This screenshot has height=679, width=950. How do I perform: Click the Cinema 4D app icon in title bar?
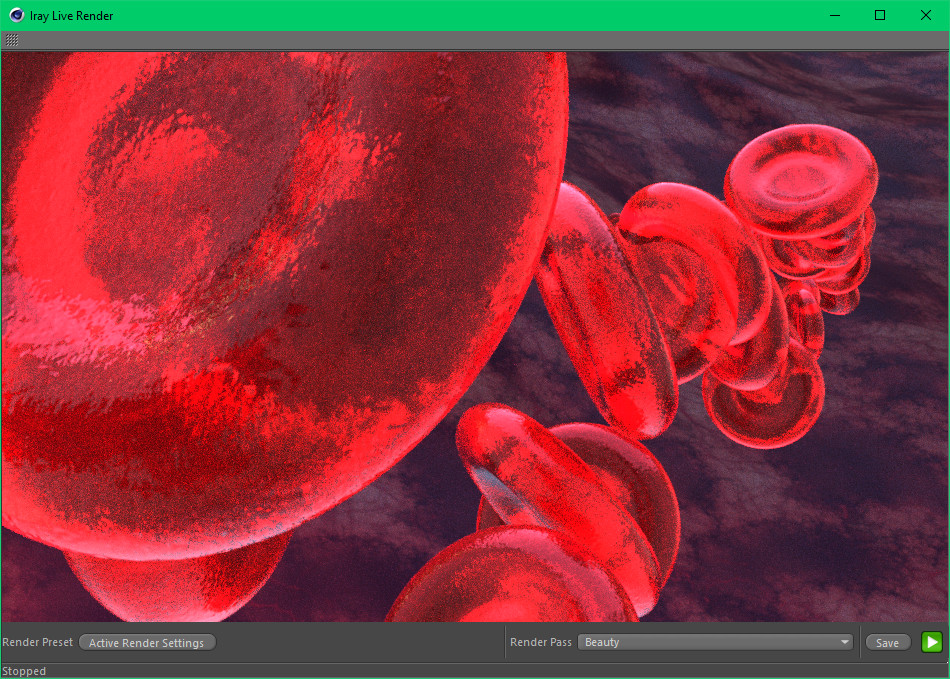pyautogui.click(x=16, y=15)
